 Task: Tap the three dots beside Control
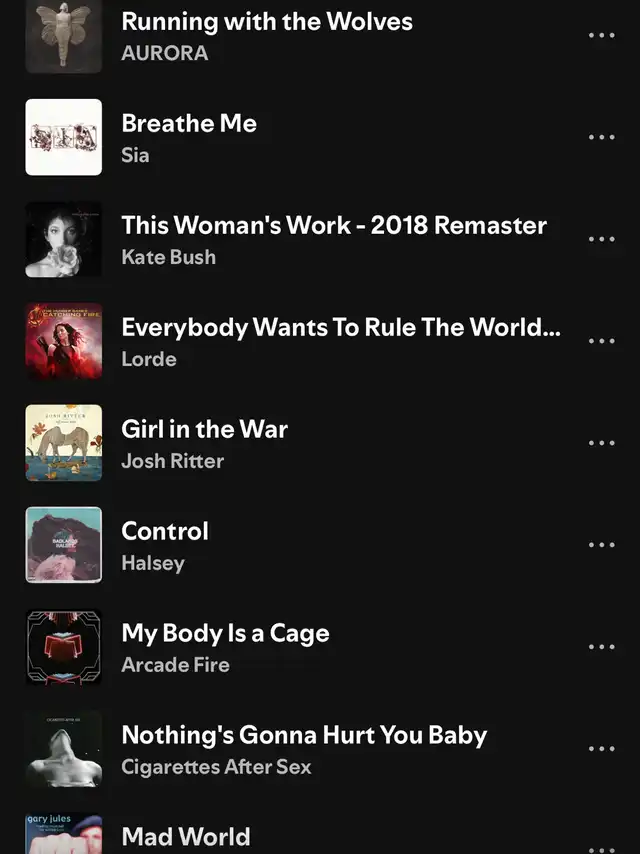(x=601, y=545)
